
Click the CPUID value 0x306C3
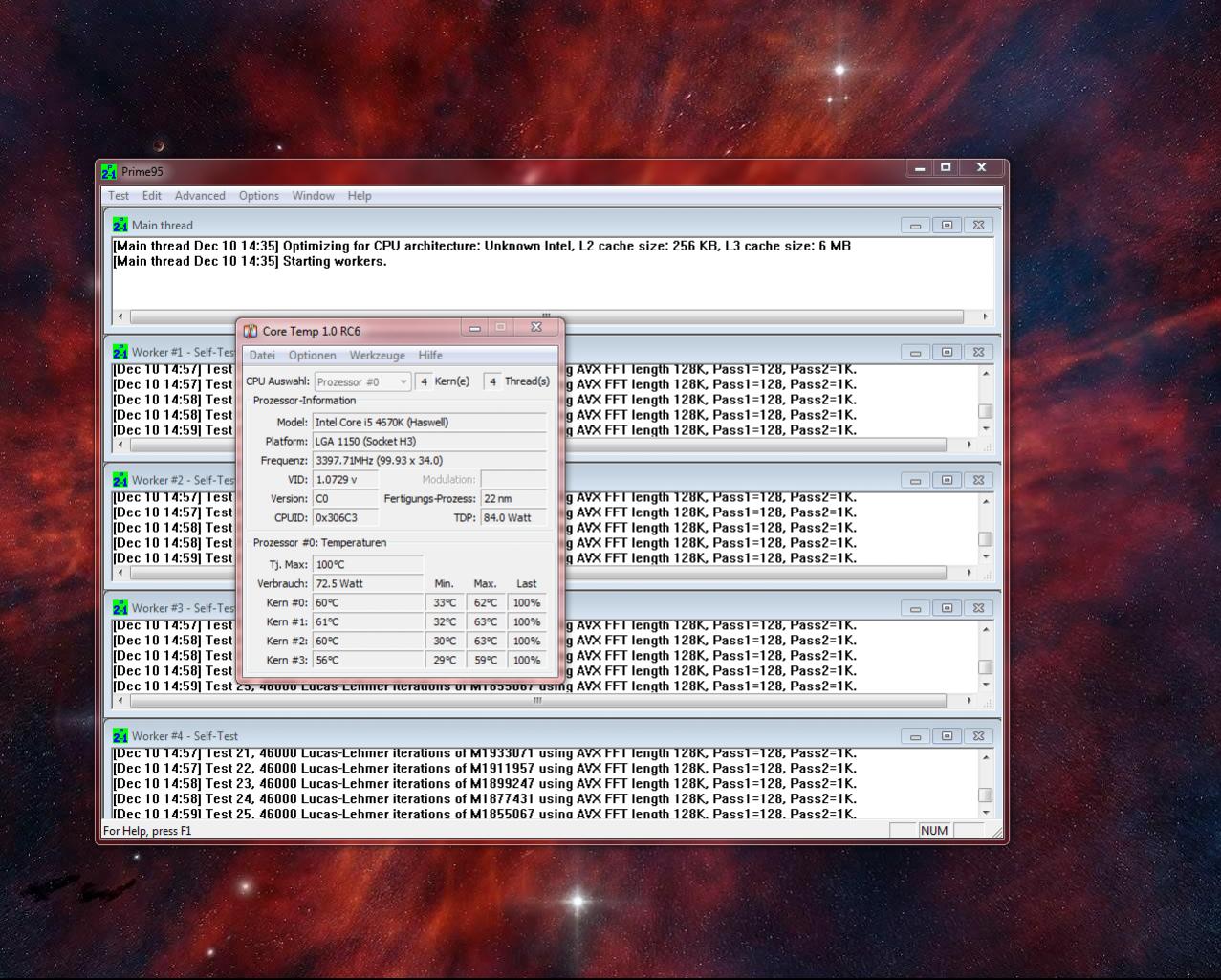pyautogui.click(x=346, y=517)
